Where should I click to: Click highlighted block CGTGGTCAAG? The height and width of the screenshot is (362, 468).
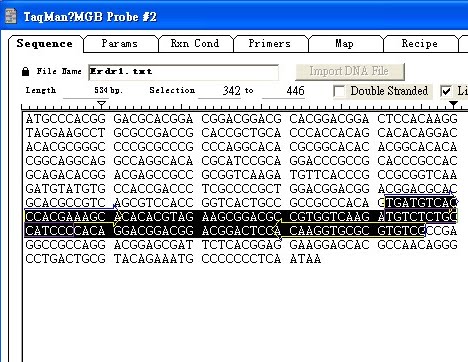click(329, 217)
